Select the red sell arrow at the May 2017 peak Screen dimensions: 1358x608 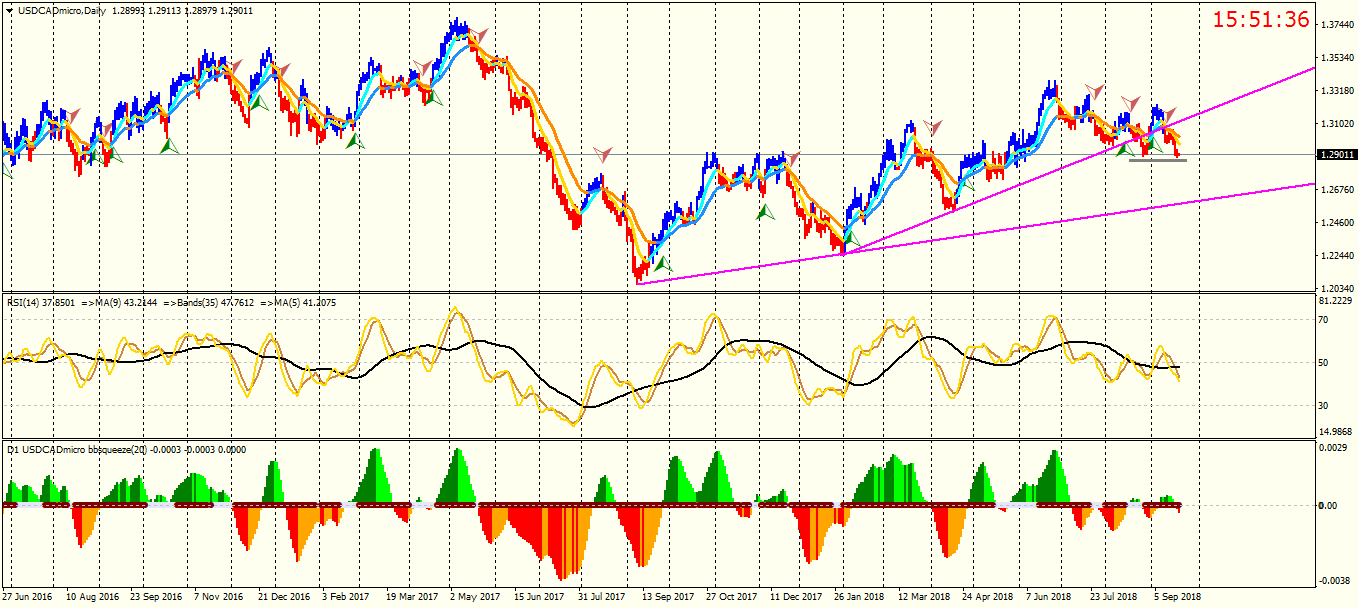(x=481, y=37)
